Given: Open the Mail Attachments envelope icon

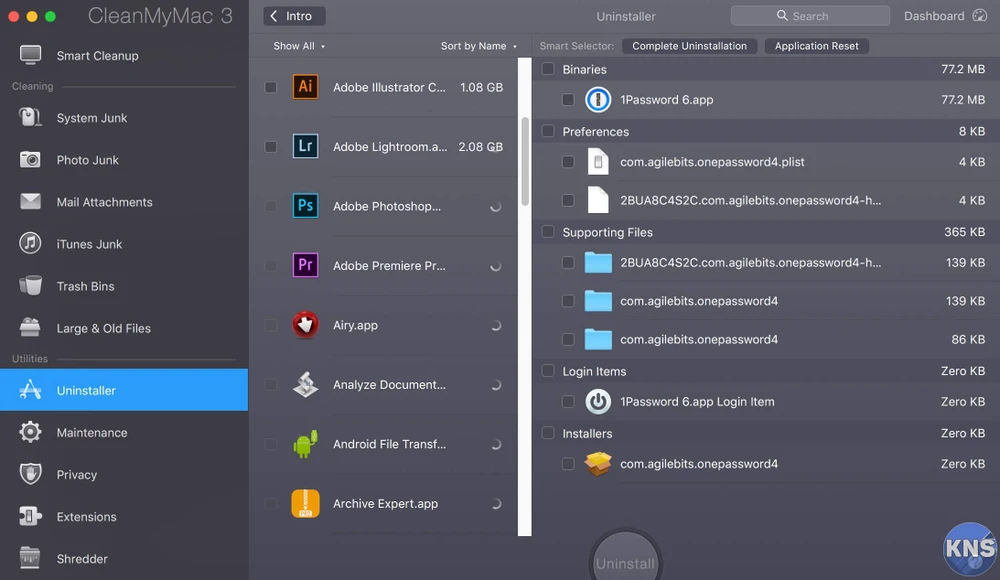Looking at the screenshot, I should [x=31, y=202].
